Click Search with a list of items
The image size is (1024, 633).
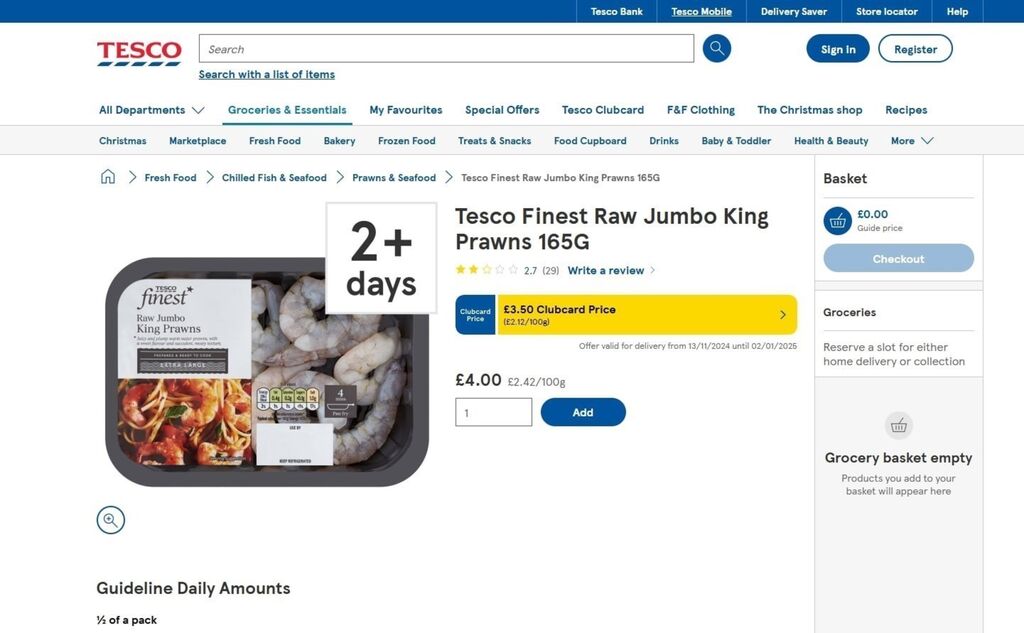click(267, 74)
